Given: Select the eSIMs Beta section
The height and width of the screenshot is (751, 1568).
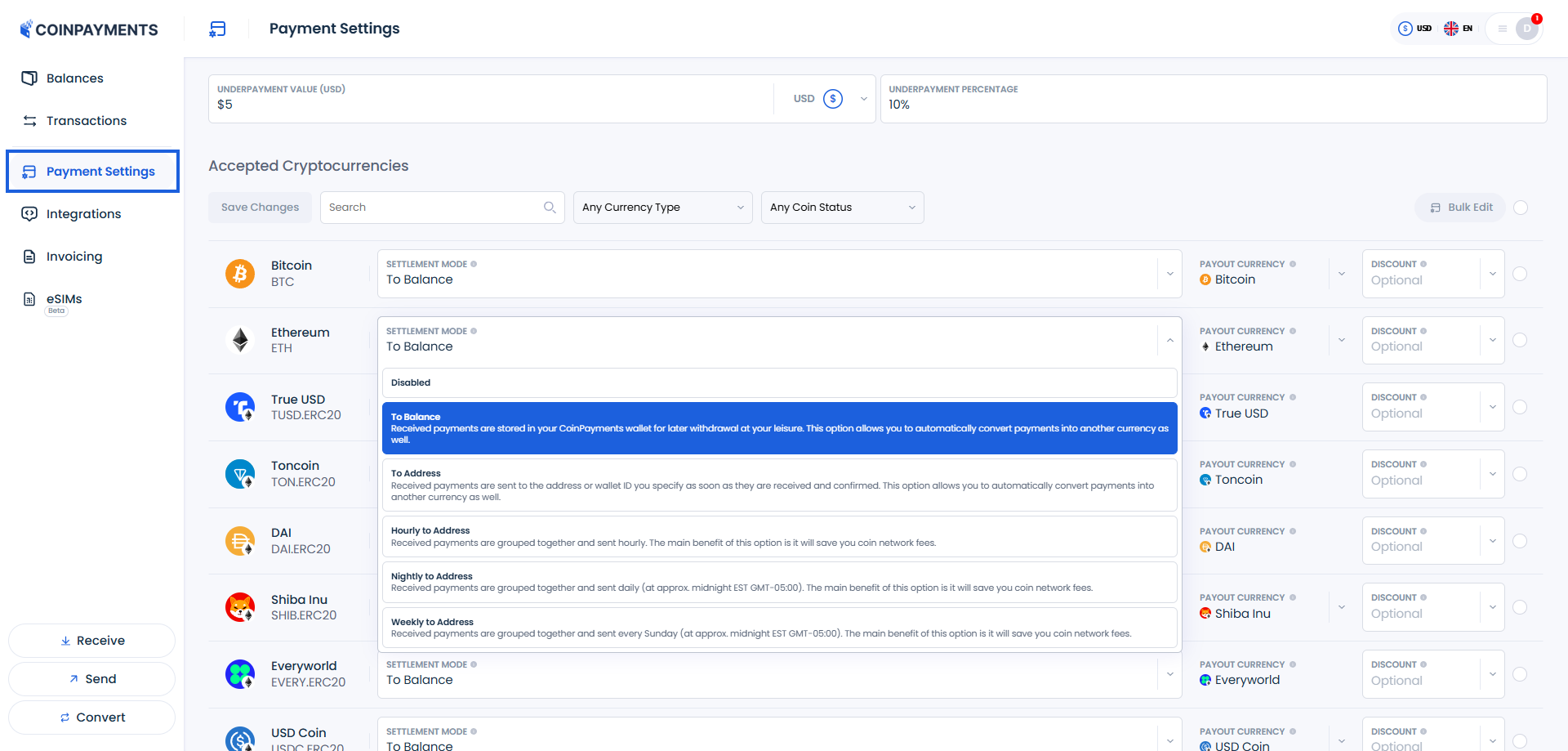Looking at the screenshot, I should pos(63,301).
